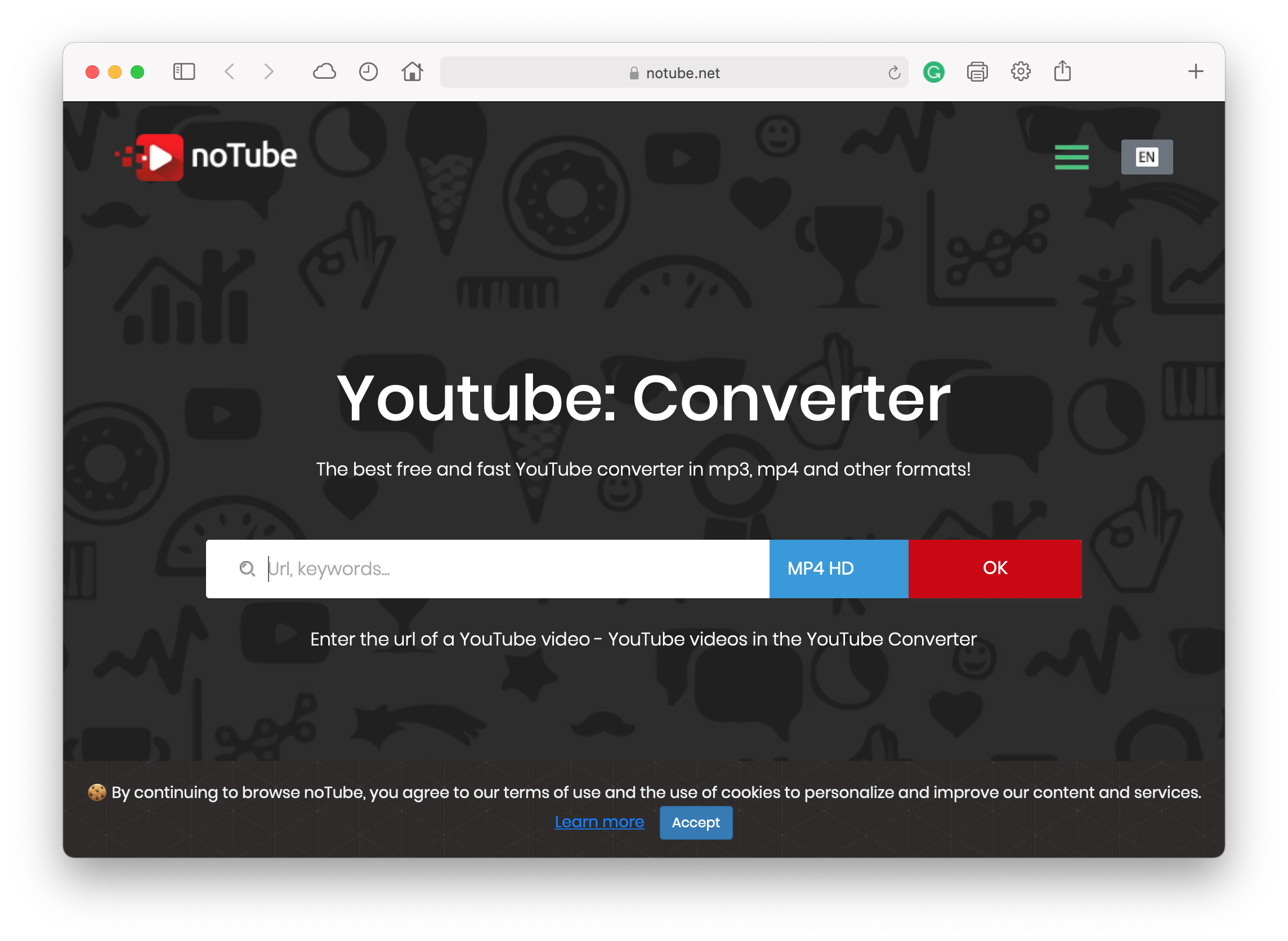Click the browser share button expander
This screenshot has height=941, width=1288.
click(1062, 71)
